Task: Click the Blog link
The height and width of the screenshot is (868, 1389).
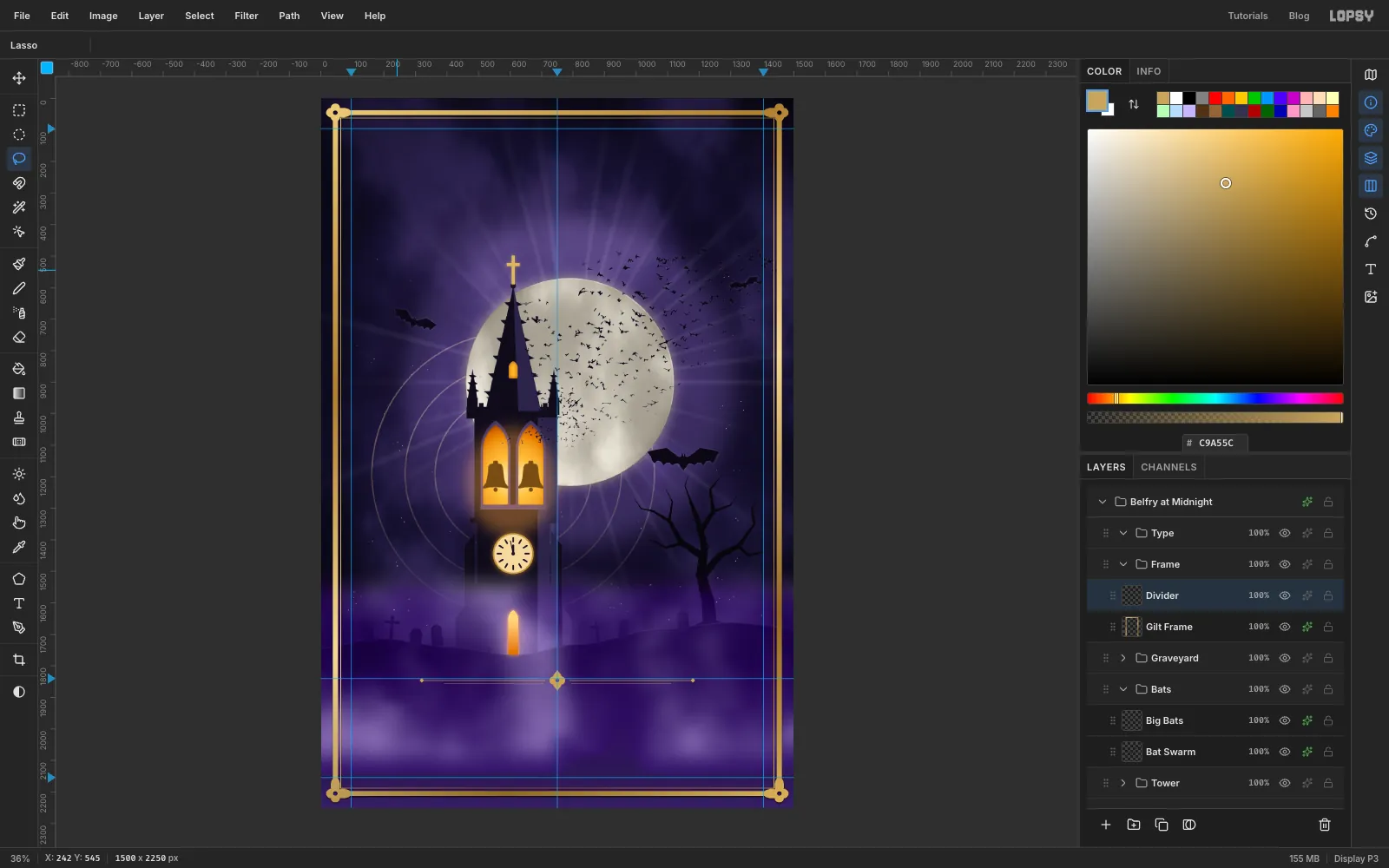Action: (1299, 16)
